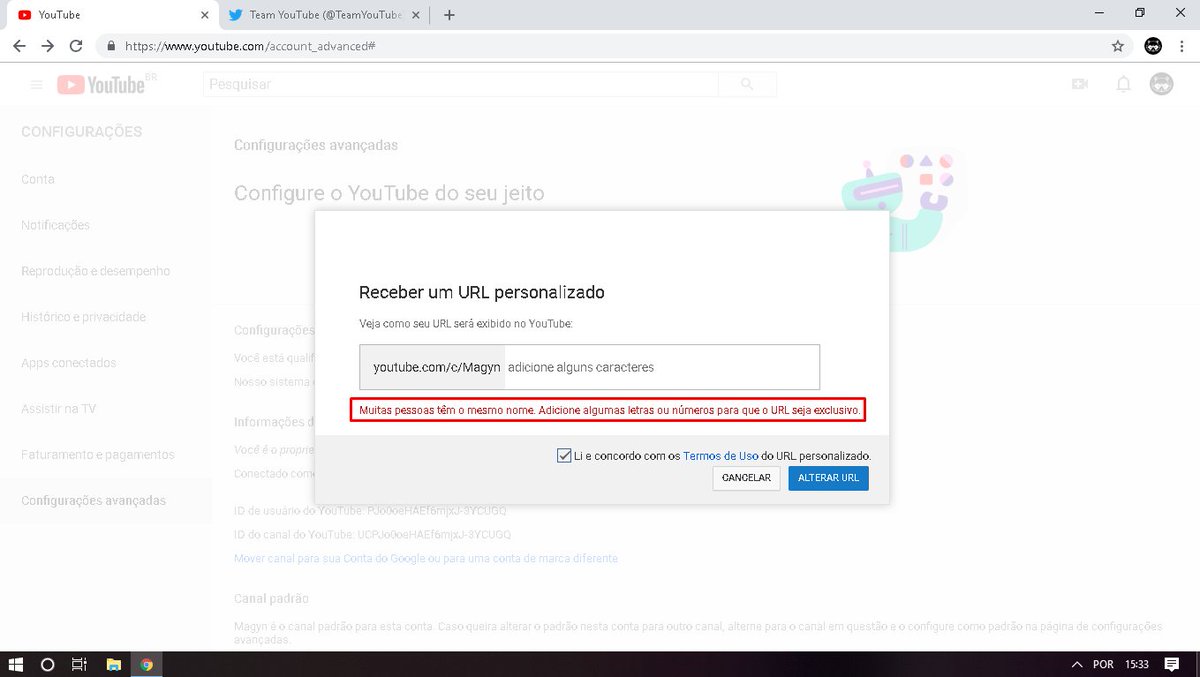Click the custom URL characters input field

coord(661,367)
